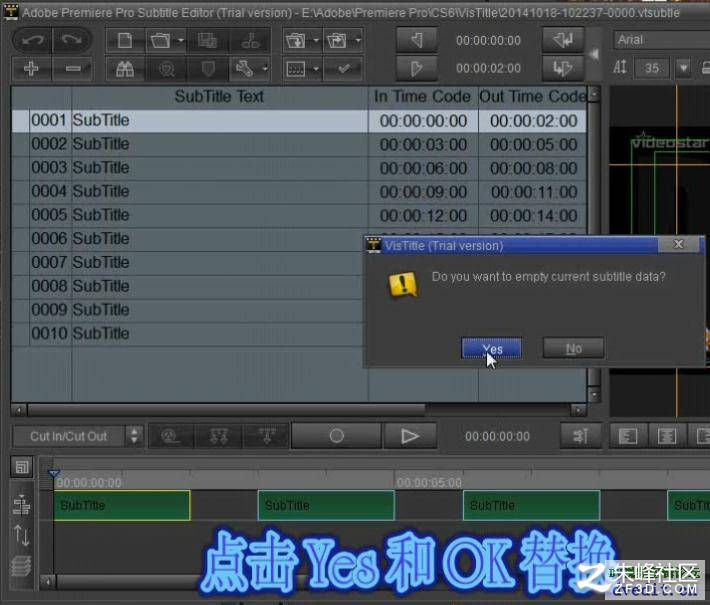This screenshot has height=605, width=710.
Task: Remove a subtitle with the minus icon
Action: click(x=72, y=69)
